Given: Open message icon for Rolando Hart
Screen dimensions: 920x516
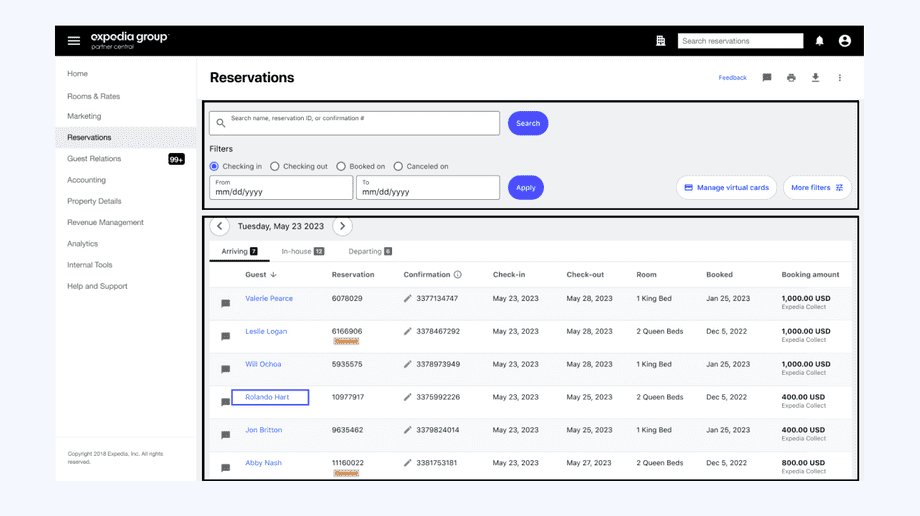Looking at the screenshot, I should pos(225,402).
